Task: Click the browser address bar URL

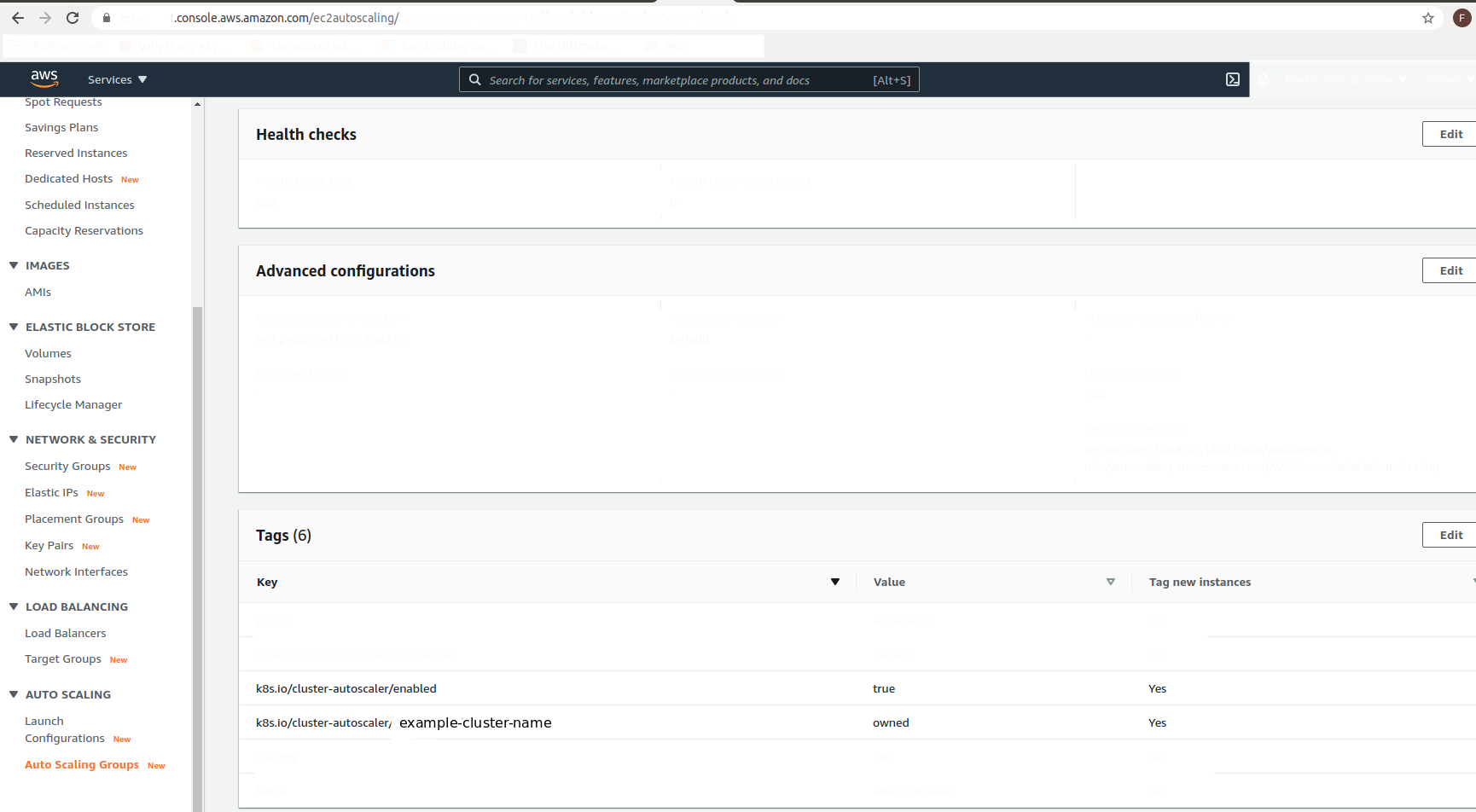Action: pos(286,18)
